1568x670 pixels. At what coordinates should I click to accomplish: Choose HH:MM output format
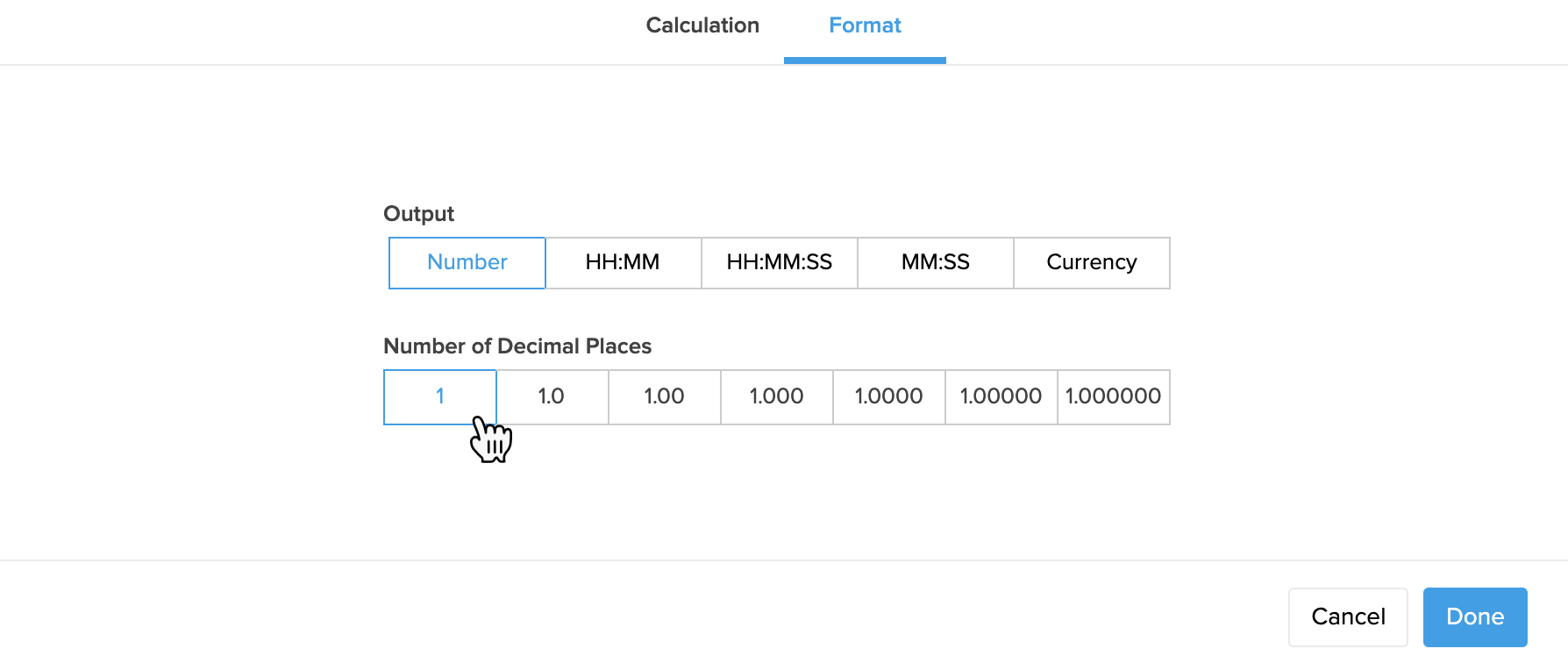point(623,262)
